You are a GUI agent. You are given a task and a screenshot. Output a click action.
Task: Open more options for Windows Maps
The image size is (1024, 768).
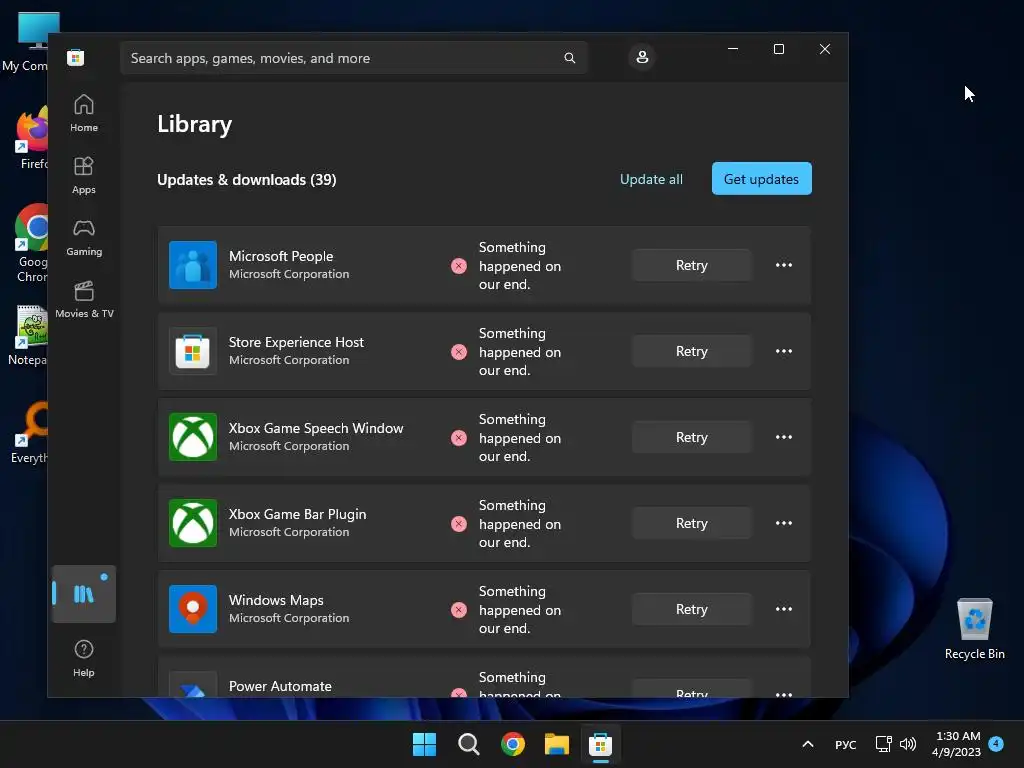pyautogui.click(x=784, y=609)
